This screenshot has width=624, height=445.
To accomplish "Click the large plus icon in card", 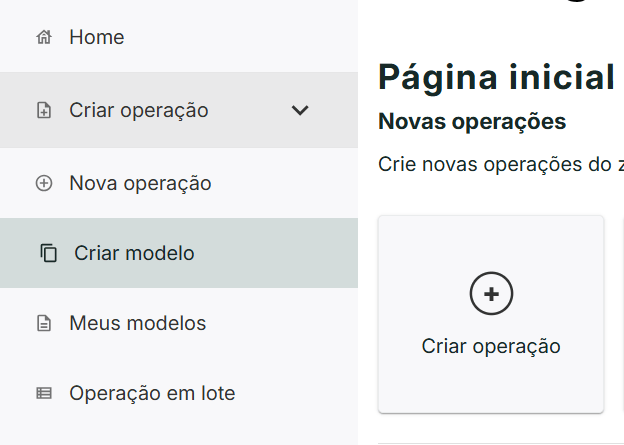I will click(491, 293).
